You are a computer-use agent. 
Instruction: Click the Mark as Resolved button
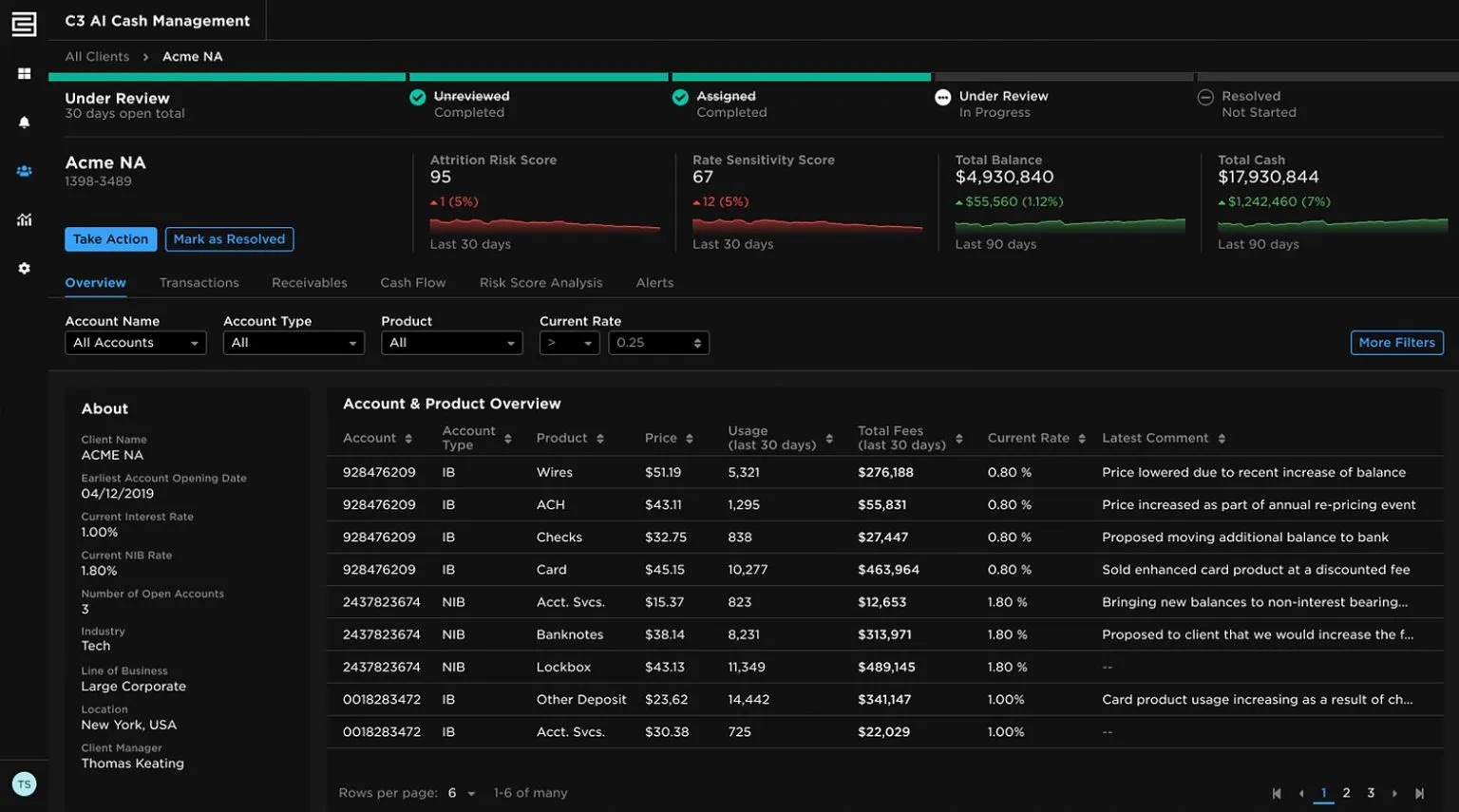[229, 239]
